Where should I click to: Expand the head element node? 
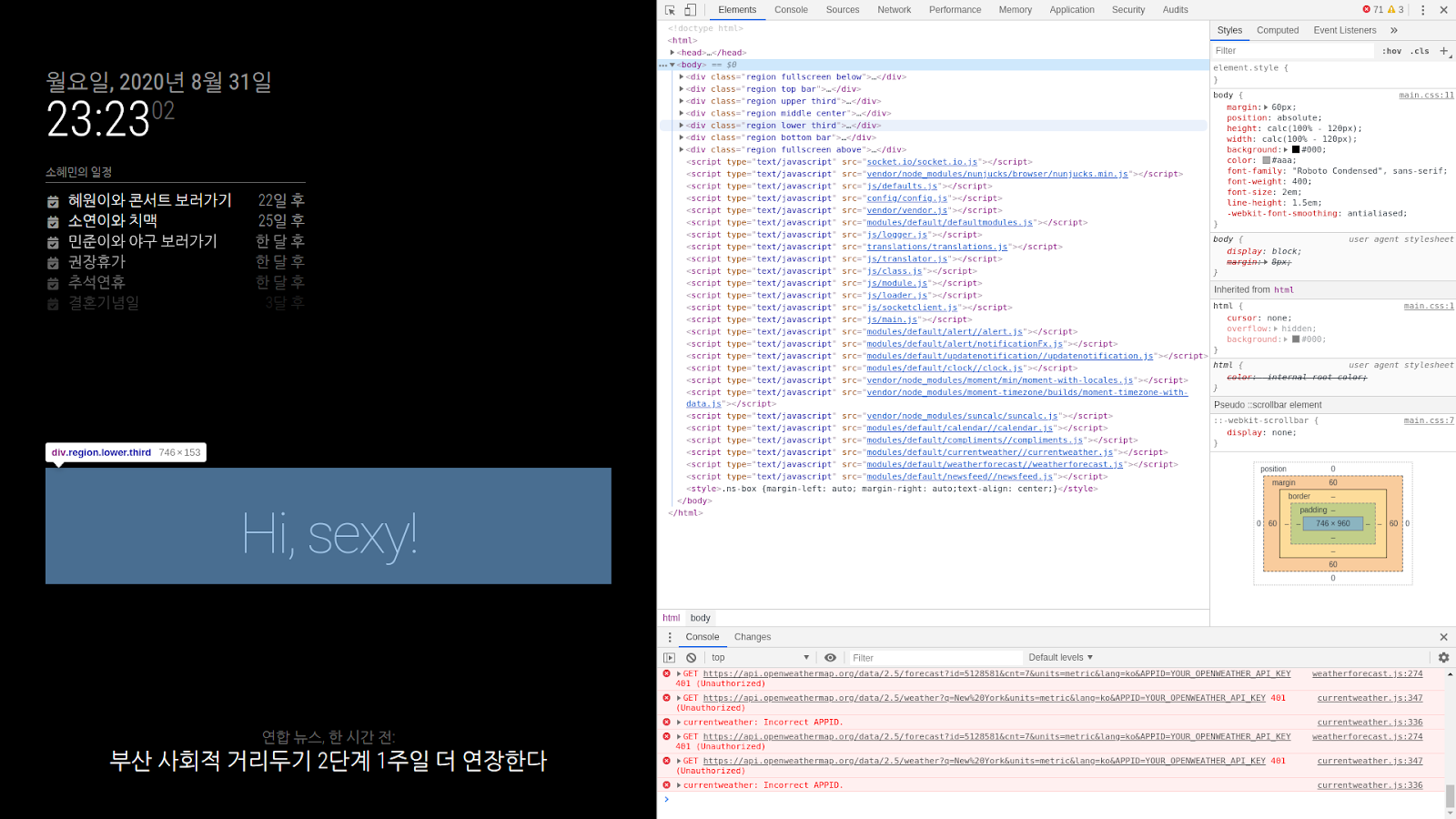672,53
